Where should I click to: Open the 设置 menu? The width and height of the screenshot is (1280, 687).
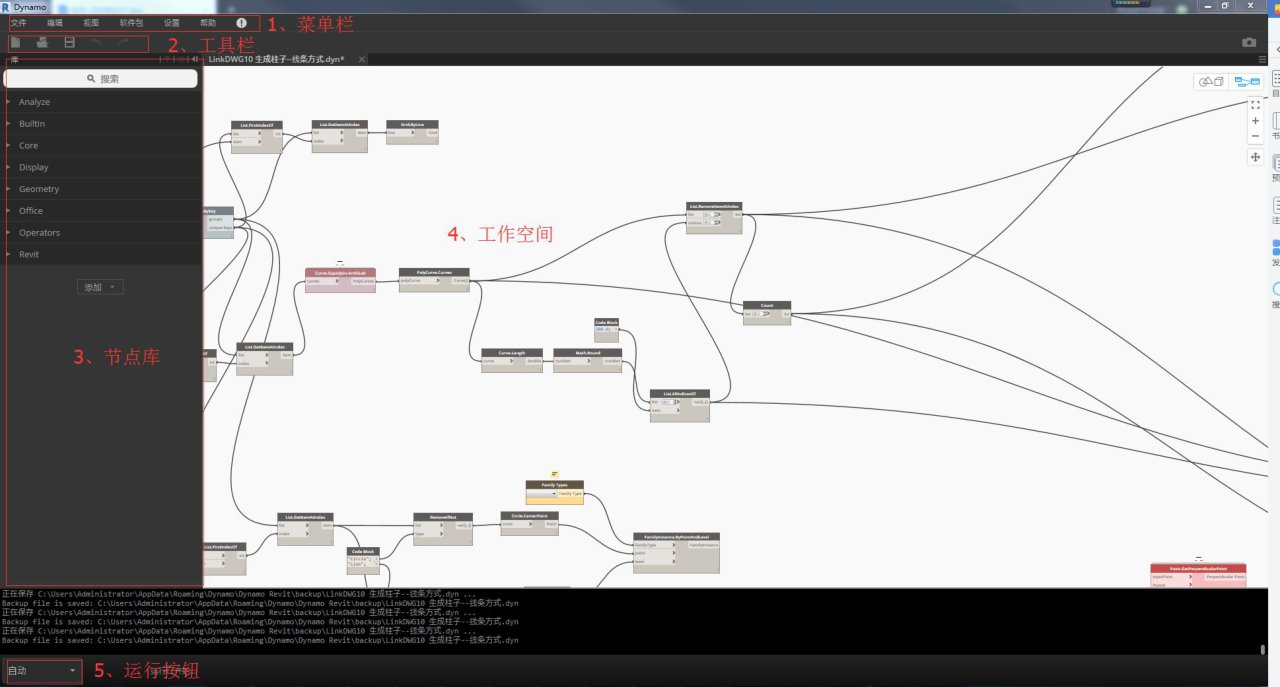(x=172, y=22)
